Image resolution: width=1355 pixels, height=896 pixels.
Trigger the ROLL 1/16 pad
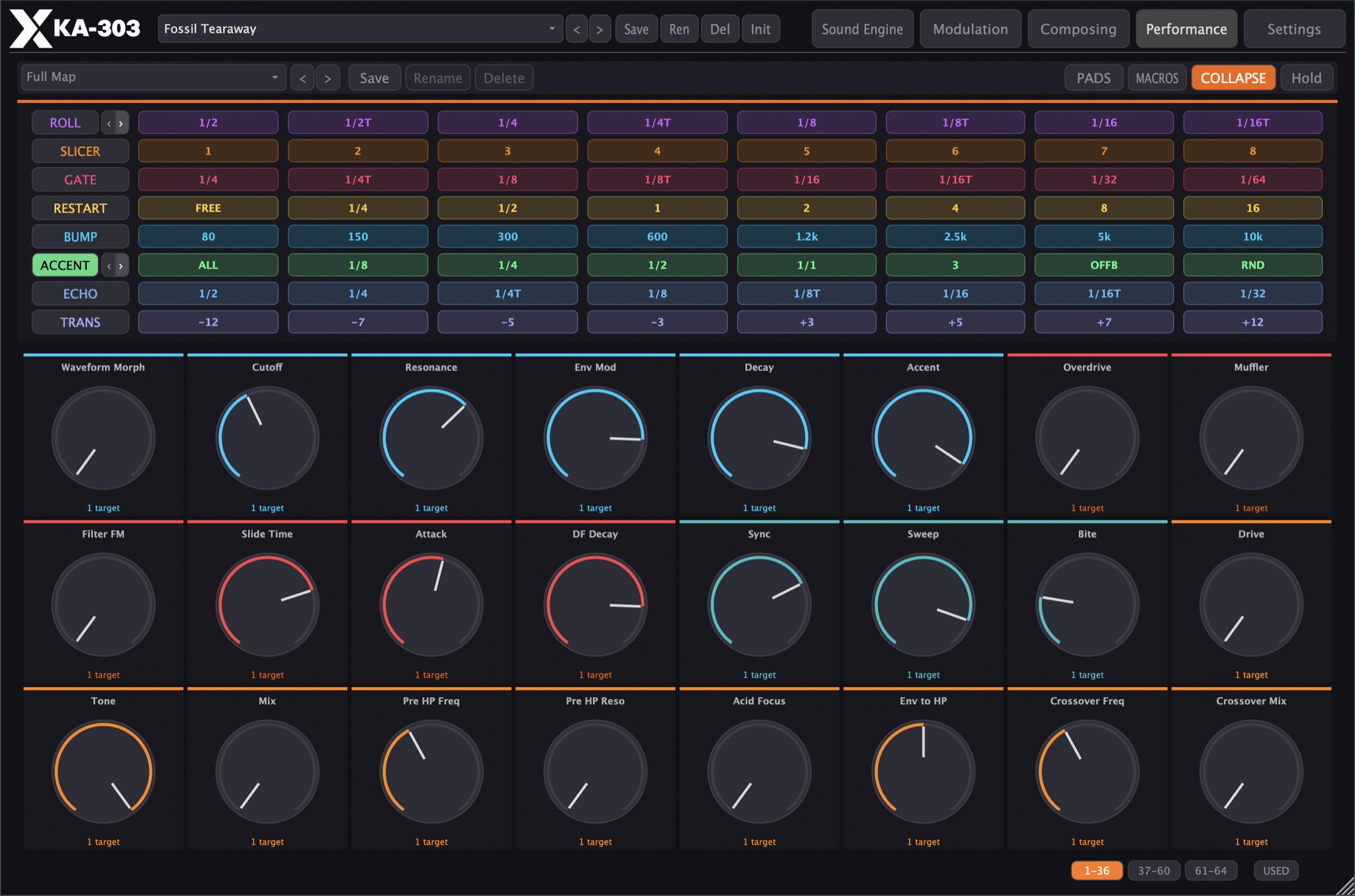coord(1104,122)
